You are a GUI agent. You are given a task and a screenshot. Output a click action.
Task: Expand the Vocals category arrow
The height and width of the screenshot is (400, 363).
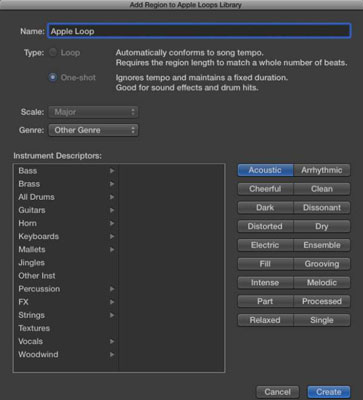112,341
